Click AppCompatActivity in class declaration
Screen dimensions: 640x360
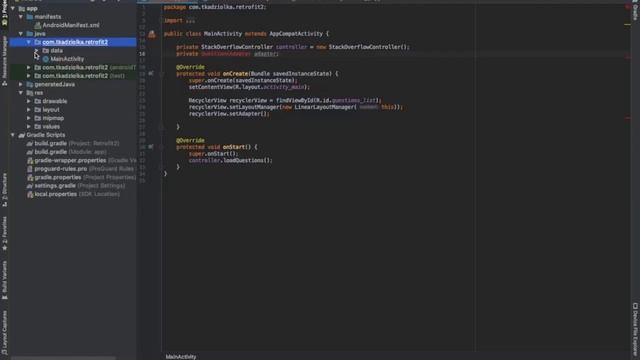(x=296, y=34)
